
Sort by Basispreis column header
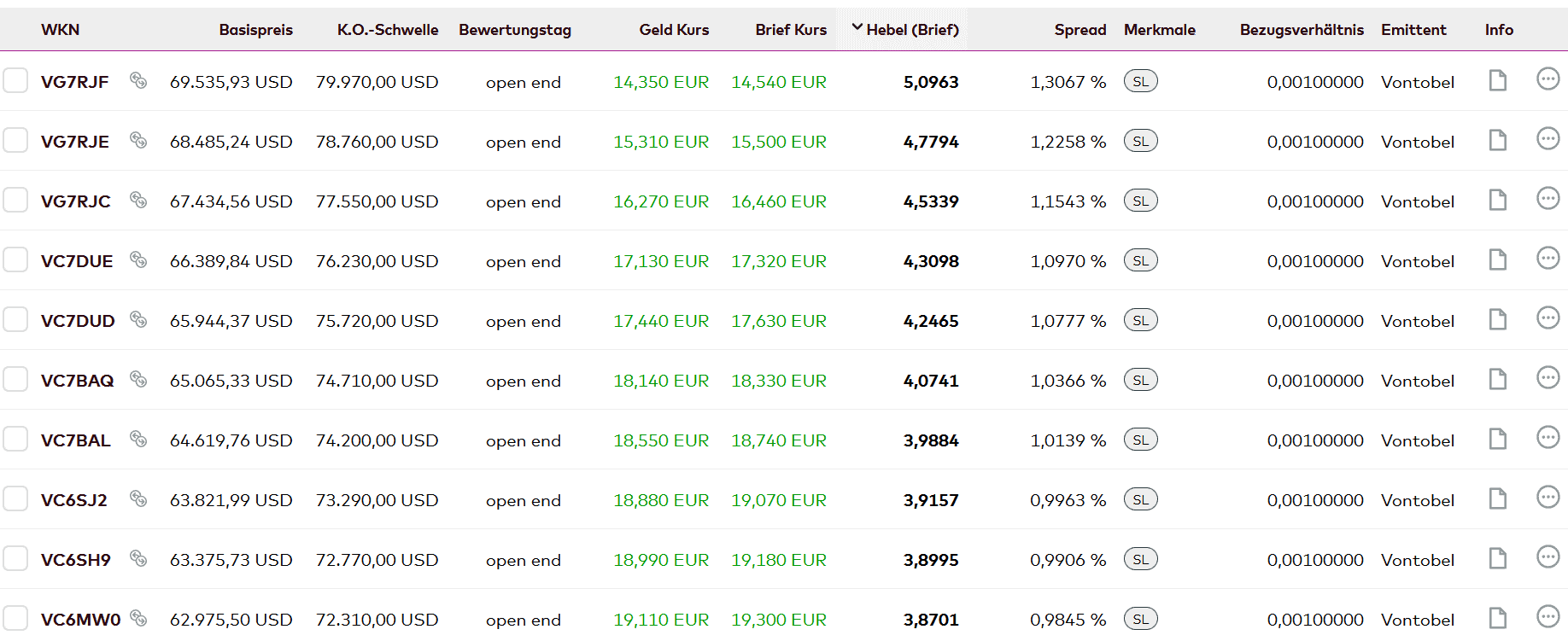click(x=255, y=30)
